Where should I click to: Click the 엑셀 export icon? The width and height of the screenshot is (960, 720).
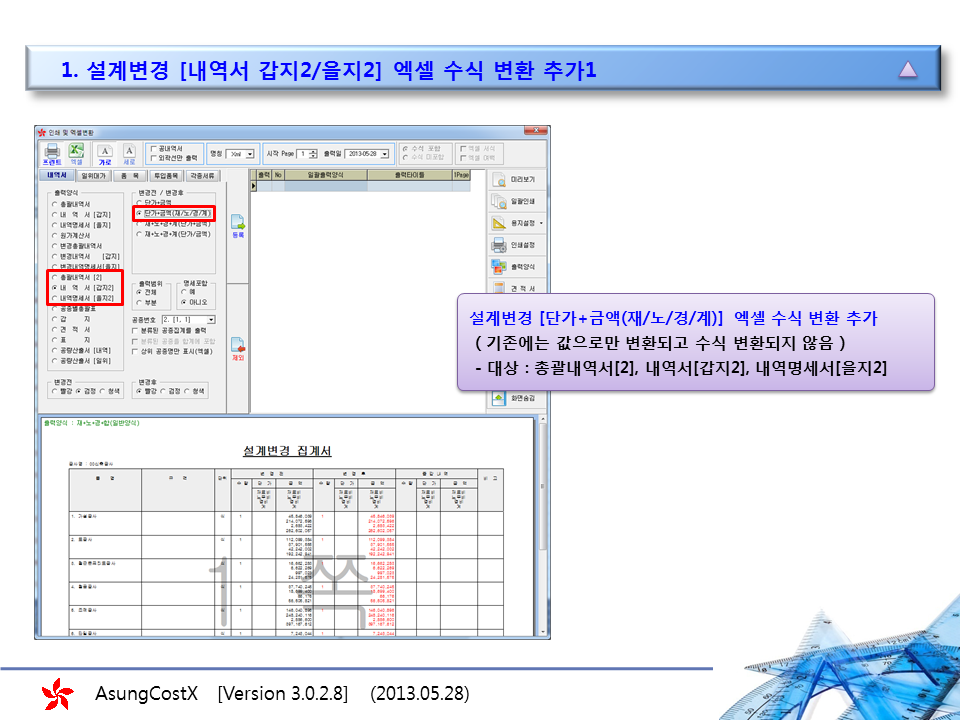tap(76, 151)
